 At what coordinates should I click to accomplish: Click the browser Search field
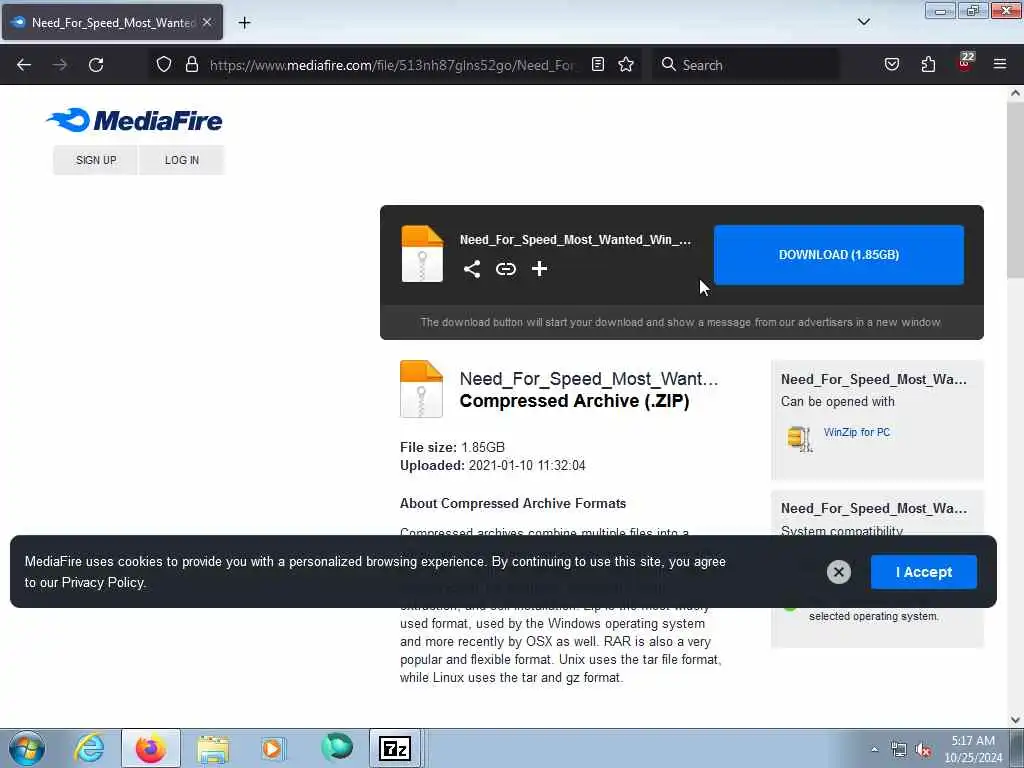click(x=746, y=65)
